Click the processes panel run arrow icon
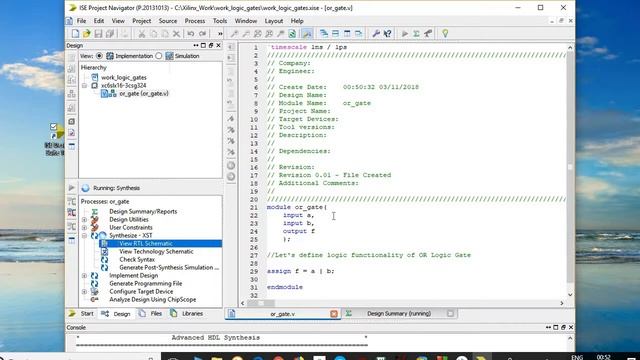Image resolution: width=640 pixels, height=360 pixels. click(x=71, y=188)
